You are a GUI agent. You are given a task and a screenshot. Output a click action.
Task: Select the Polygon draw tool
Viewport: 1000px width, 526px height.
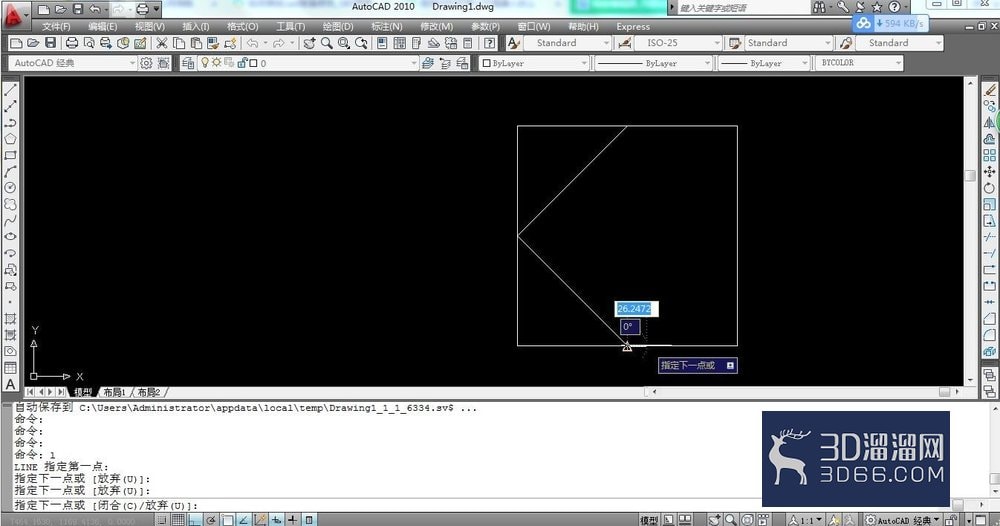(x=10, y=139)
